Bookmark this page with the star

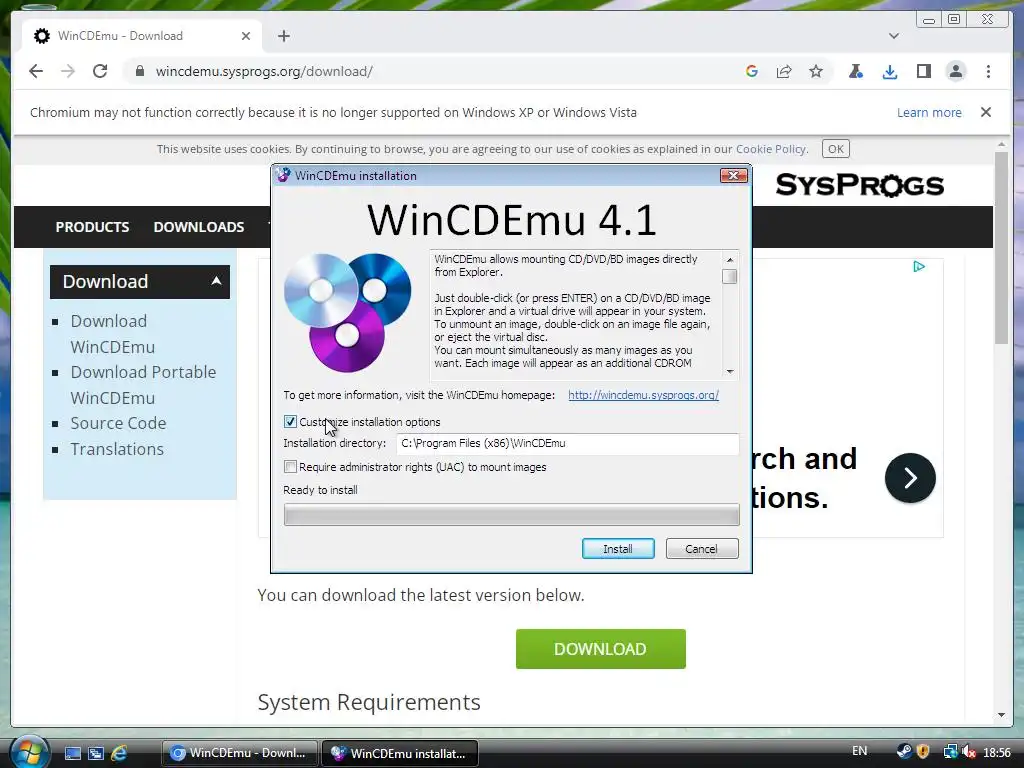(816, 71)
